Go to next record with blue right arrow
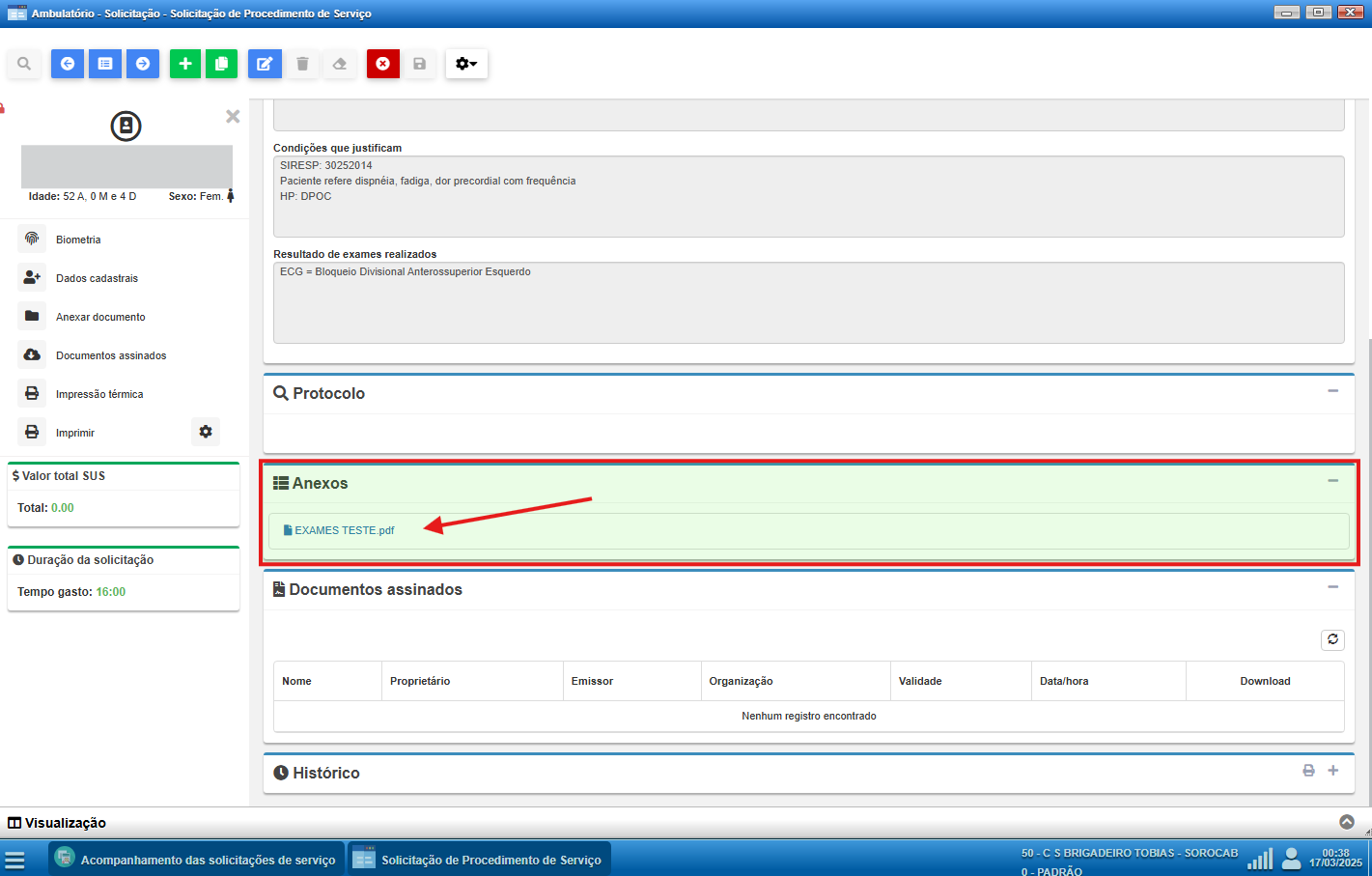 click(x=143, y=64)
